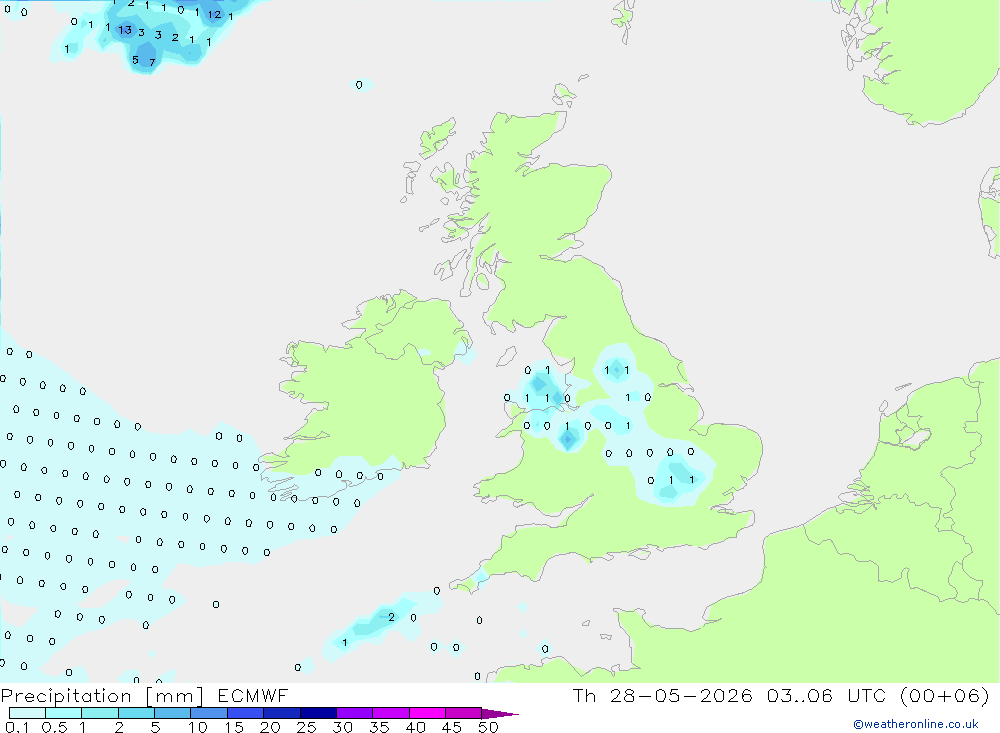This screenshot has width=1000, height=733.
Task: Click the legend label '50'
Action: tap(488, 727)
